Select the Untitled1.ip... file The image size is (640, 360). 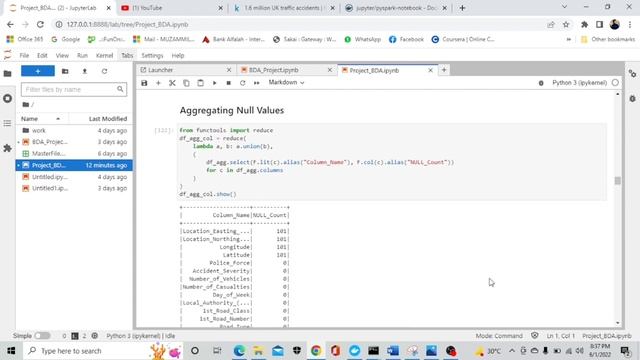pyautogui.click(x=74, y=188)
